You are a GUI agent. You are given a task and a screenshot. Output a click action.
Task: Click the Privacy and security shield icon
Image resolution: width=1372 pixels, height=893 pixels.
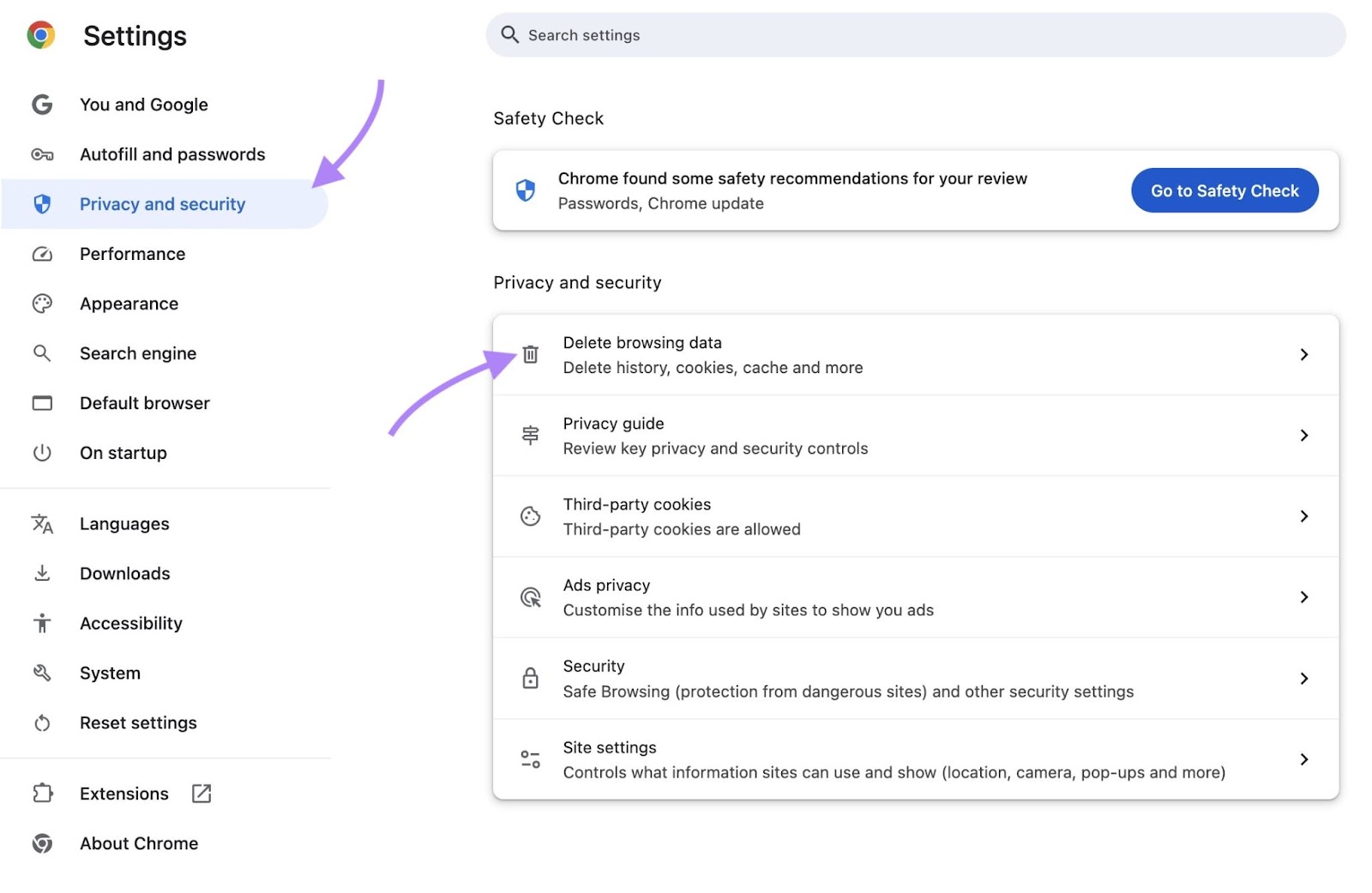click(42, 204)
